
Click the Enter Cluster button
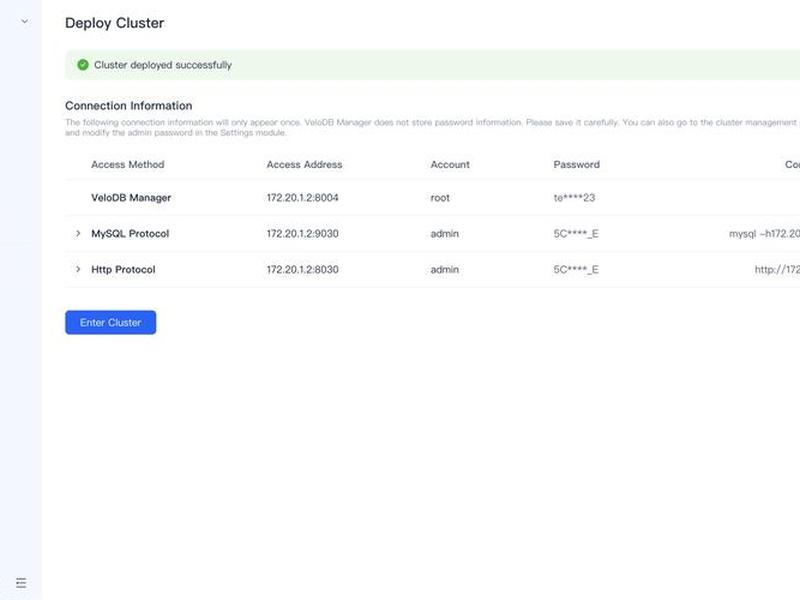pyautogui.click(x=110, y=322)
